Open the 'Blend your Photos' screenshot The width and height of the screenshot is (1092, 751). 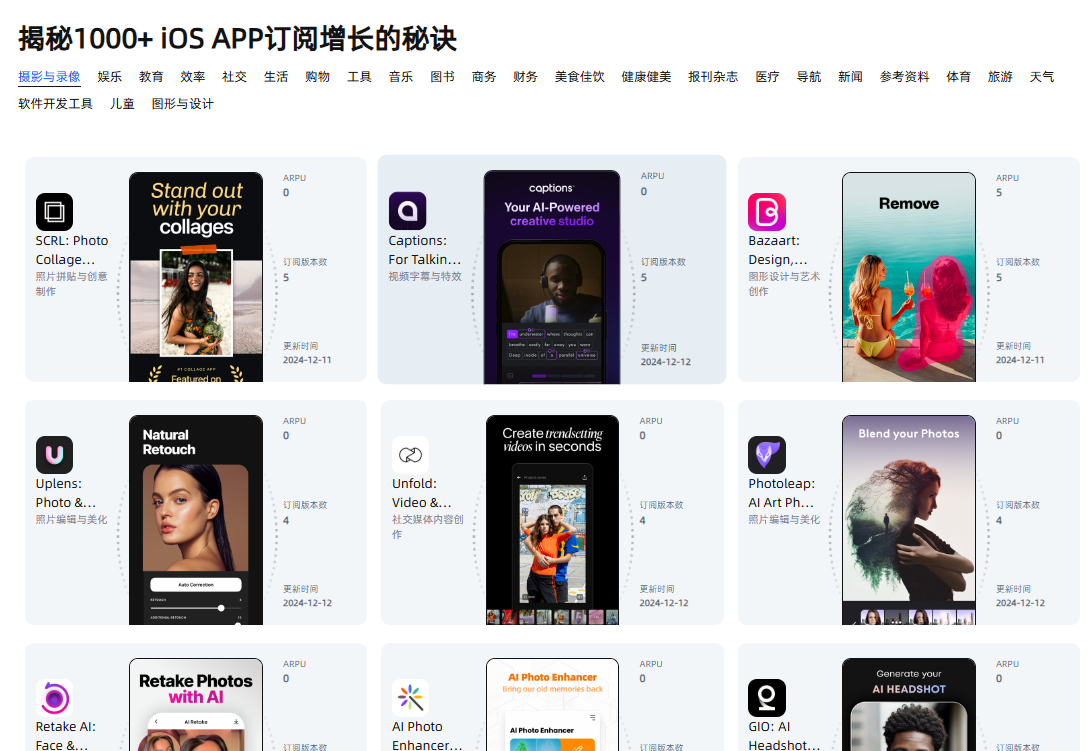point(908,520)
